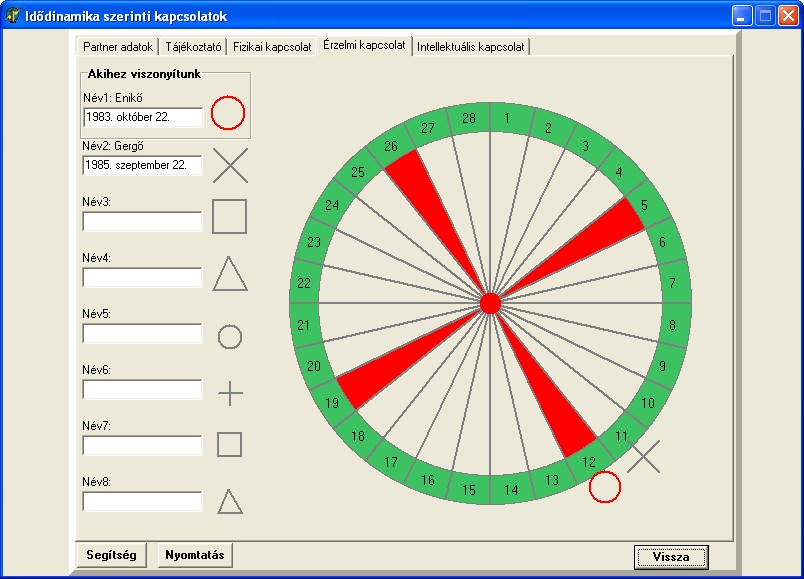Click the Nyomtatás button
The height and width of the screenshot is (579, 804).
click(x=195, y=555)
